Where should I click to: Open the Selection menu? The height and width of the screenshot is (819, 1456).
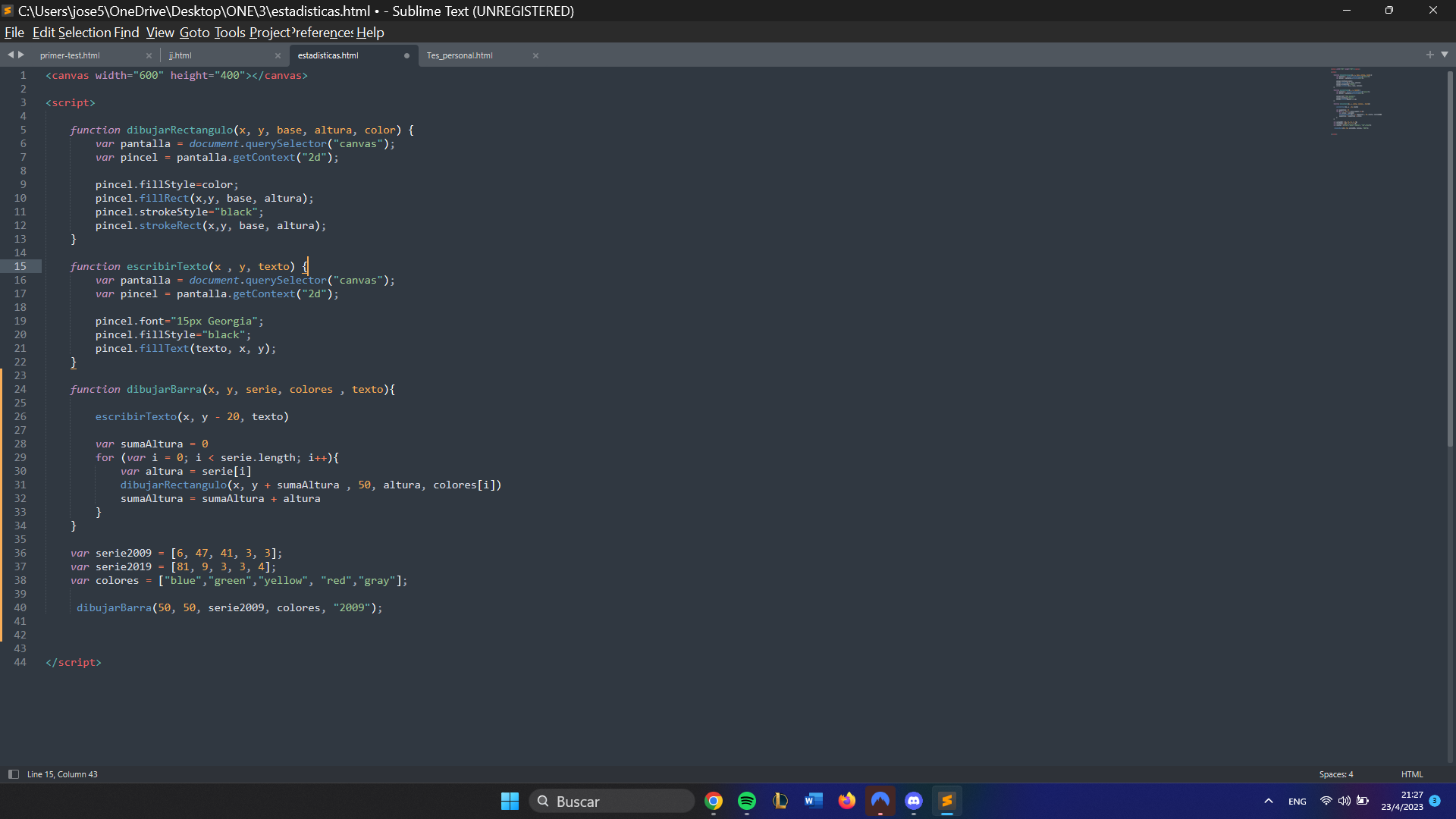[x=85, y=33]
